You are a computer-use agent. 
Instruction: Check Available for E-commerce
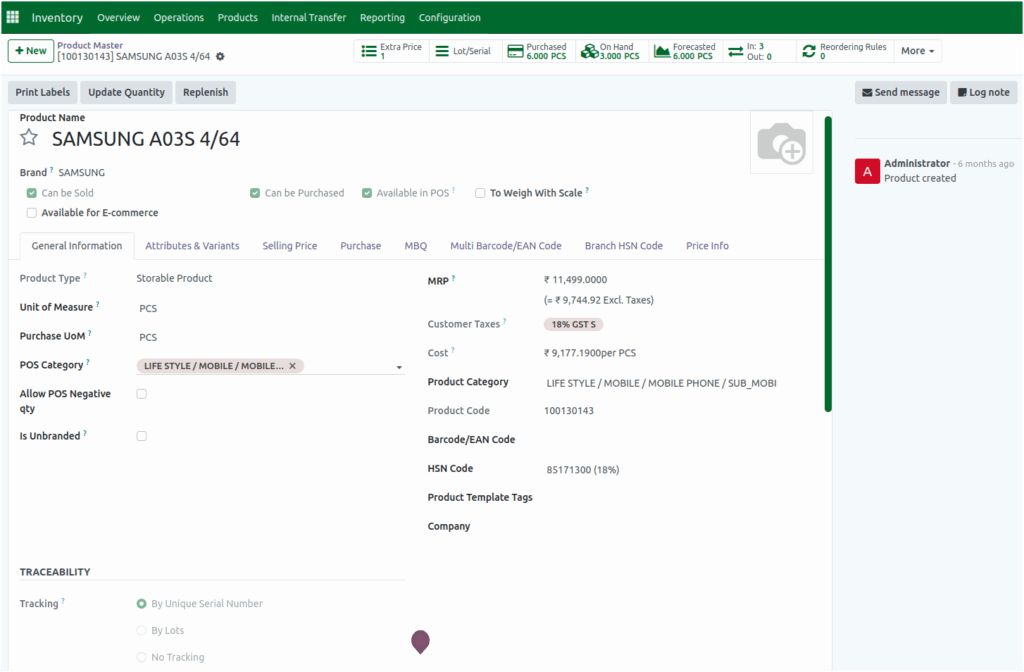point(31,212)
